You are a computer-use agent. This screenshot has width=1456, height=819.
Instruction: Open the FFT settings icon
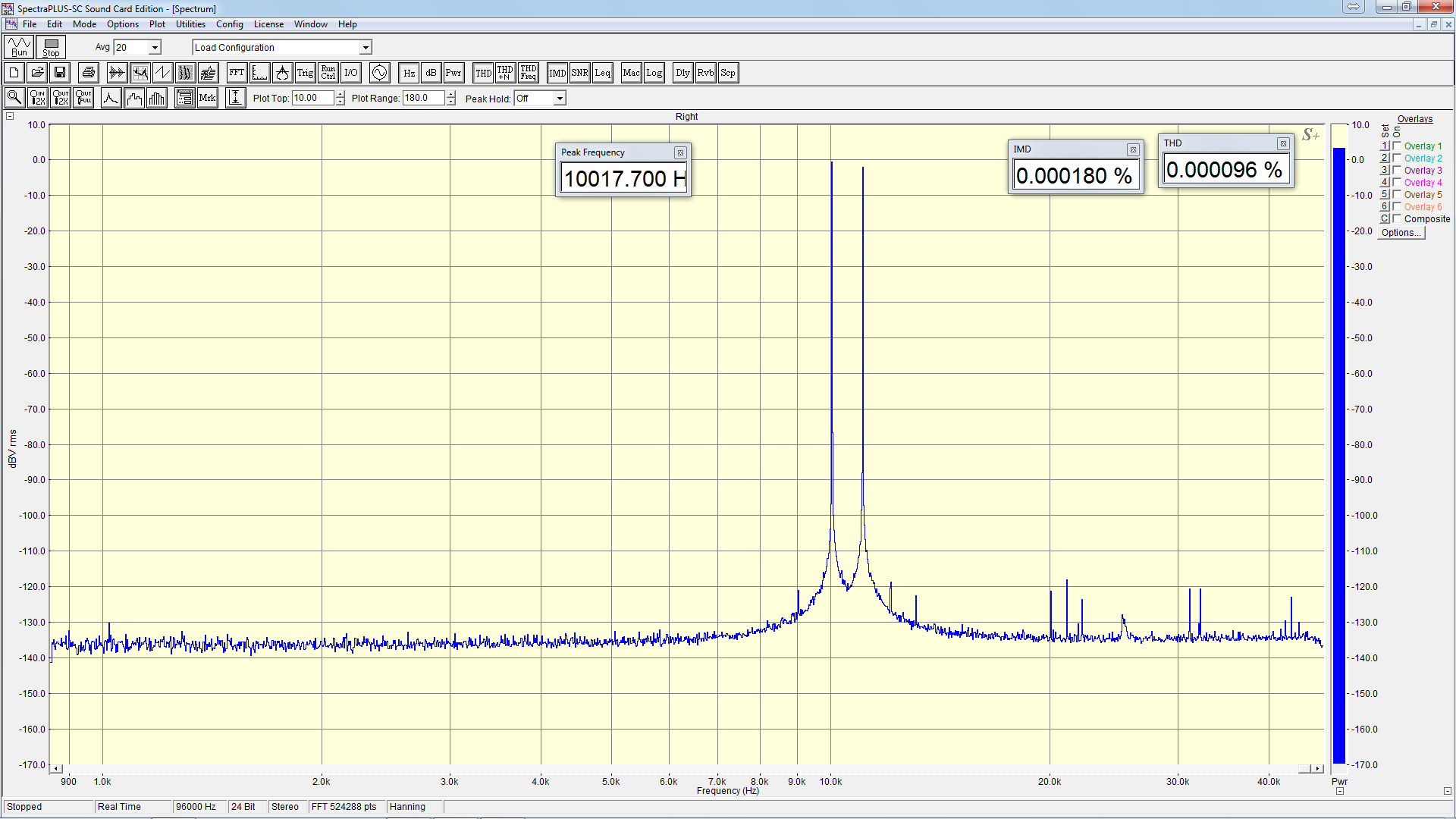coord(237,73)
